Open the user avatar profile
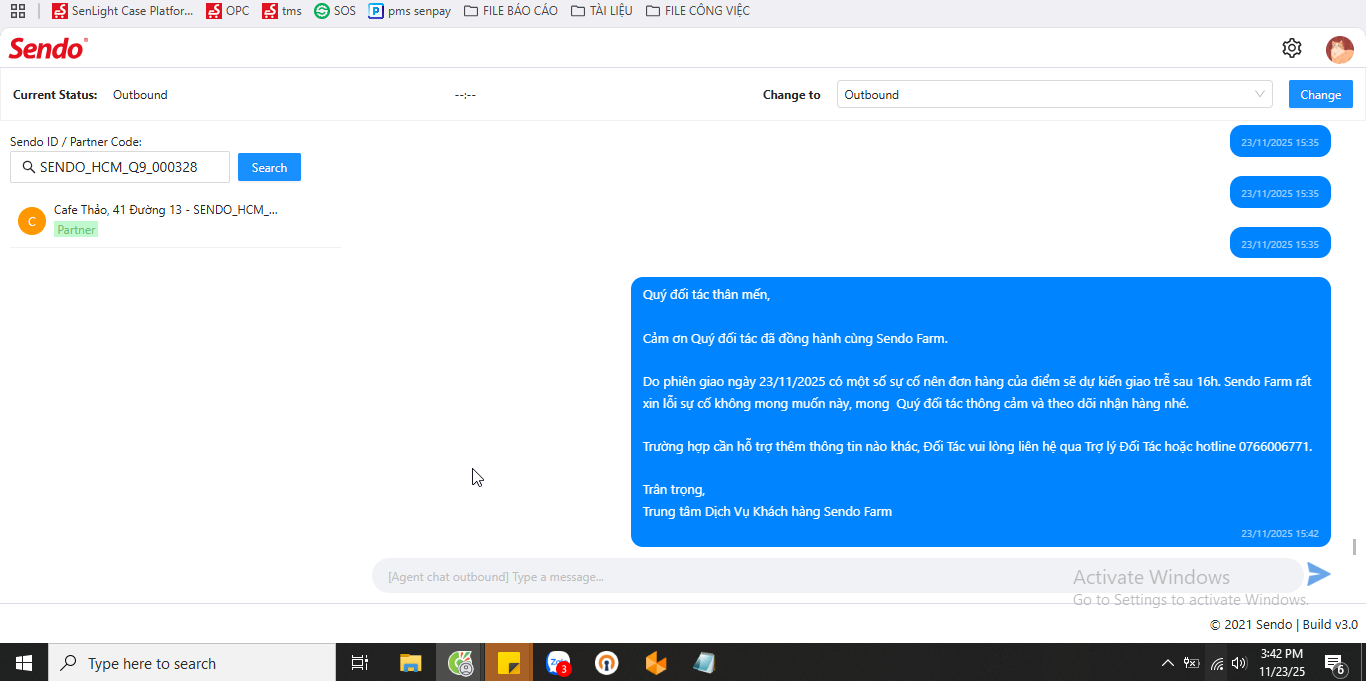The width and height of the screenshot is (1366, 681). pyautogui.click(x=1340, y=49)
